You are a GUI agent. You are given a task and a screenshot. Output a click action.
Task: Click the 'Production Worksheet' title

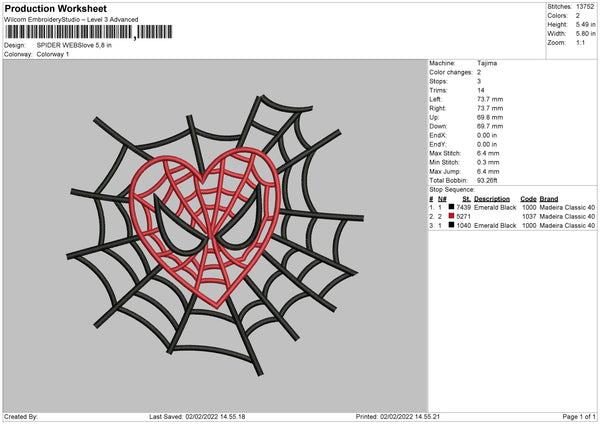click(55, 8)
